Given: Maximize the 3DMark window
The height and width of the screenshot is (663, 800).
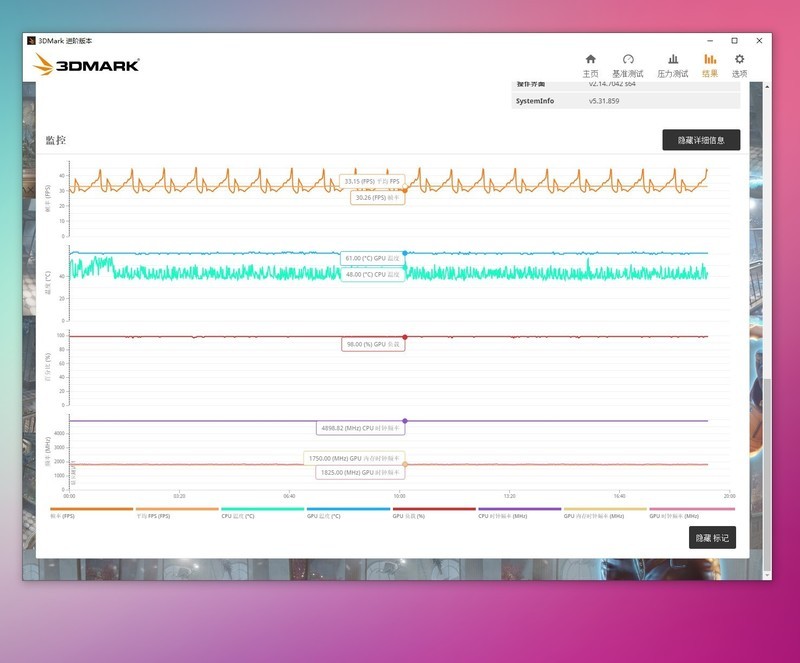Looking at the screenshot, I should [x=735, y=41].
